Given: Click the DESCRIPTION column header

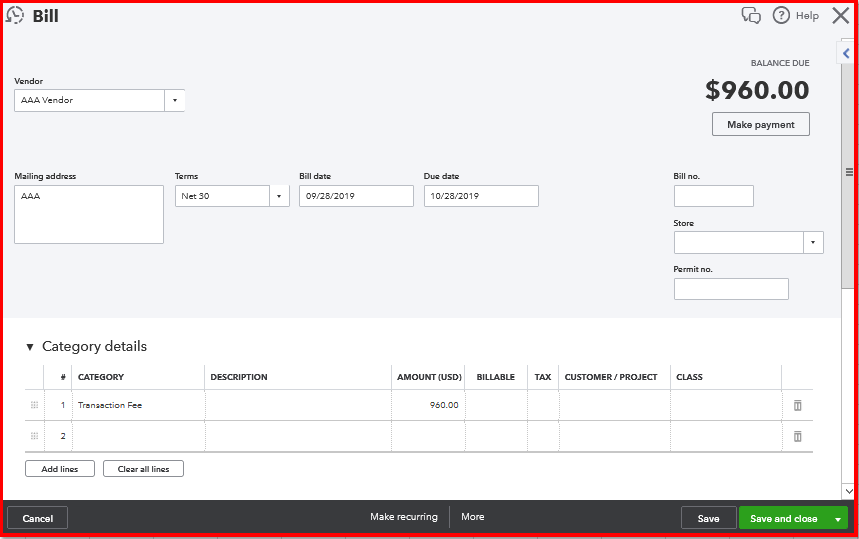Looking at the screenshot, I should tap(239, 377).
